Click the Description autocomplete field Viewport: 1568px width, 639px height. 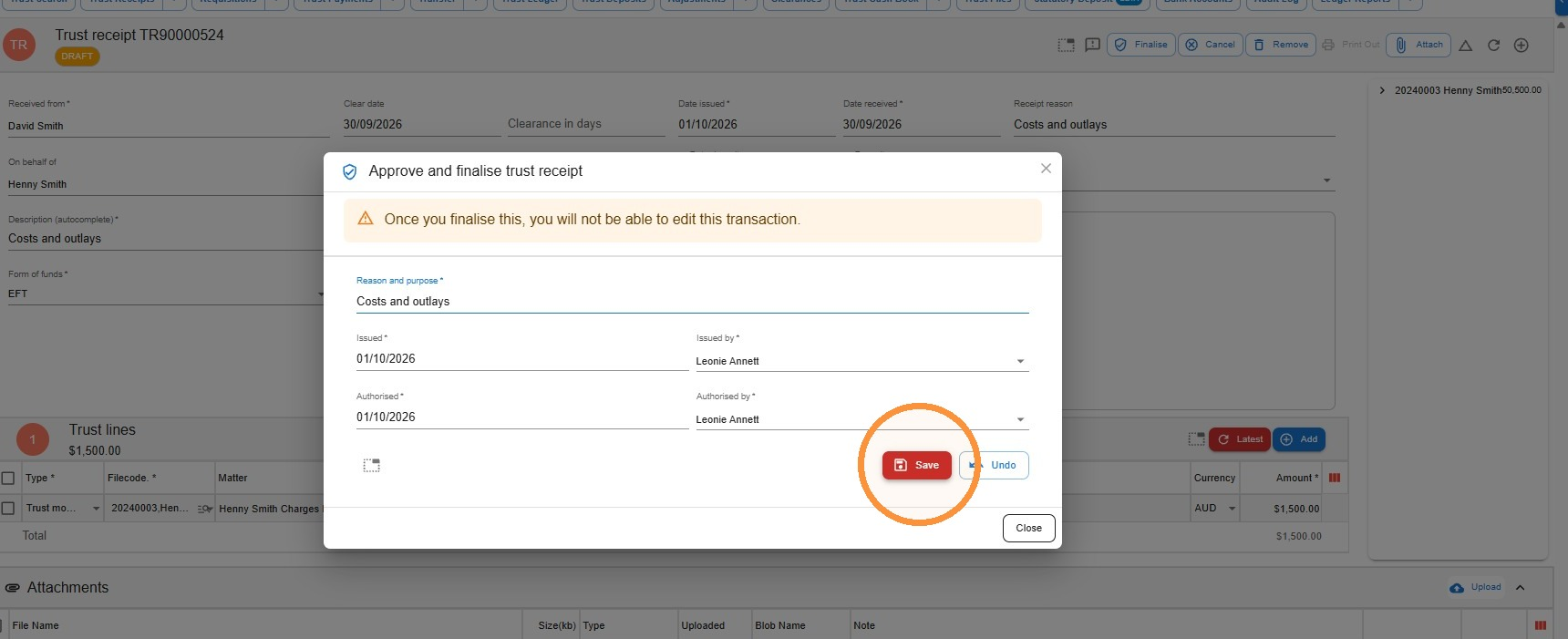(166, 239)
